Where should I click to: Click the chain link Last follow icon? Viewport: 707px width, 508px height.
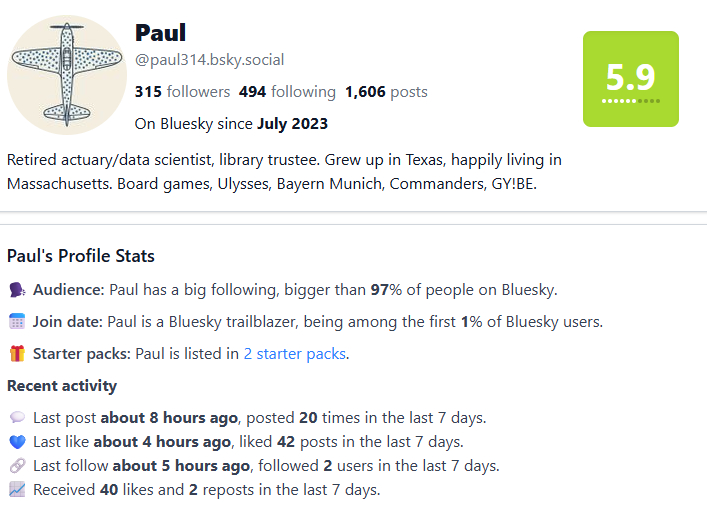[x=17, y=466]
